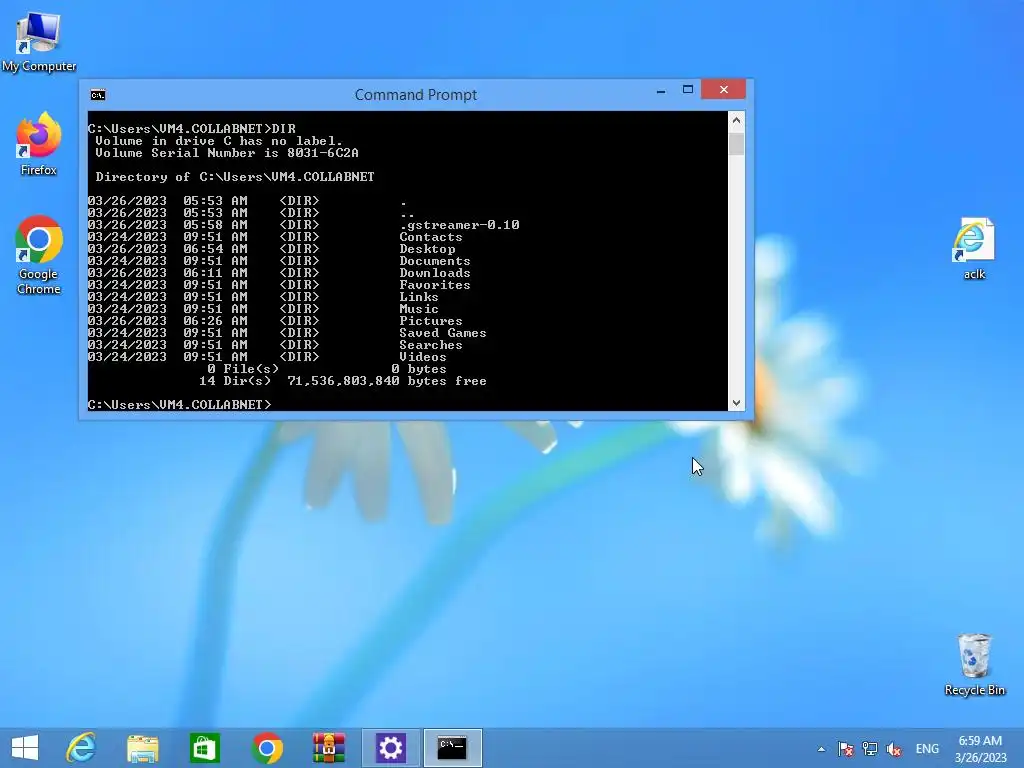The width and height of the screenshot is (1024, 768).
Task: Click the Pictures directory entry
Action: click(430, 321)
